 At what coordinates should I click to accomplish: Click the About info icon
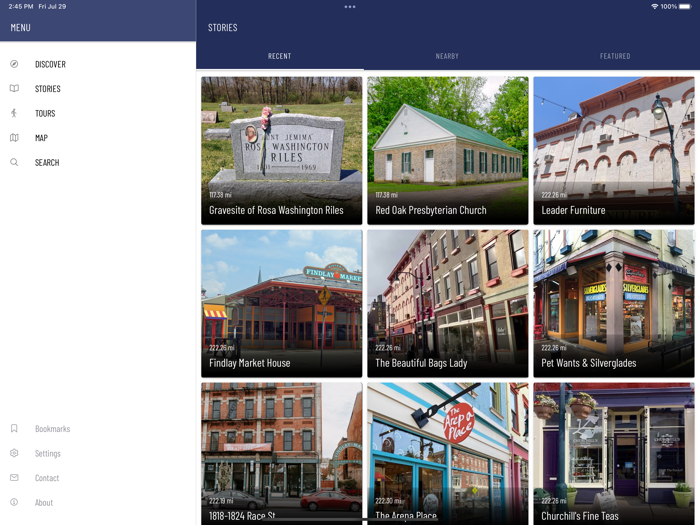(14, 502)
